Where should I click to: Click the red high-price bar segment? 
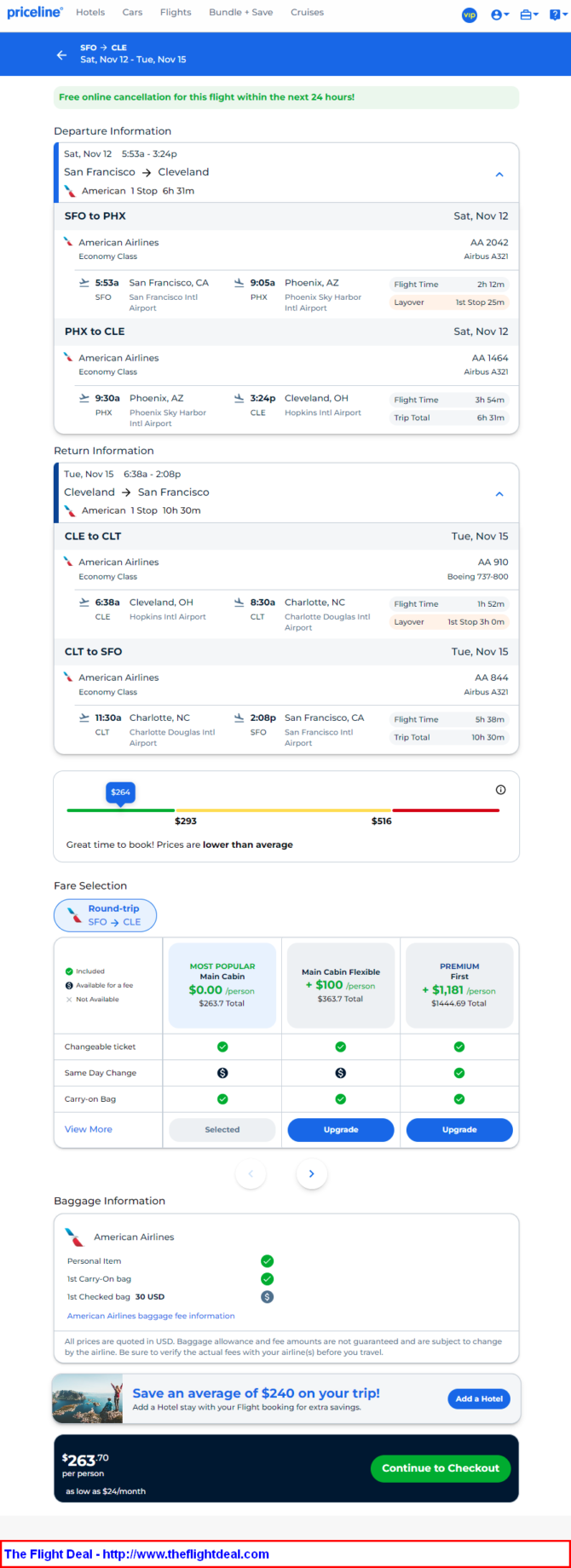pyautogui.click(x=446, y=810)
